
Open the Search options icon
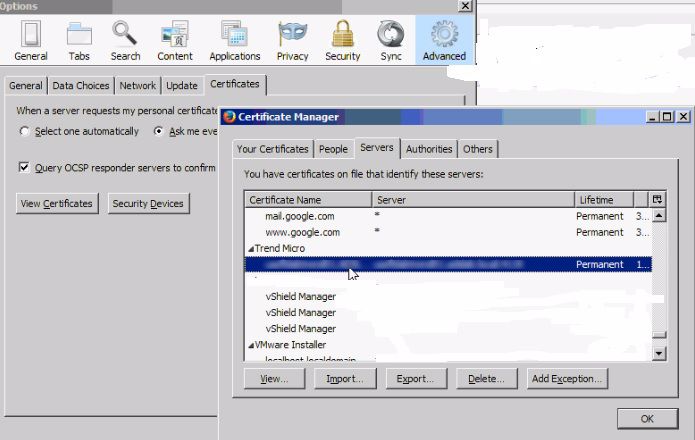[125, 35]
